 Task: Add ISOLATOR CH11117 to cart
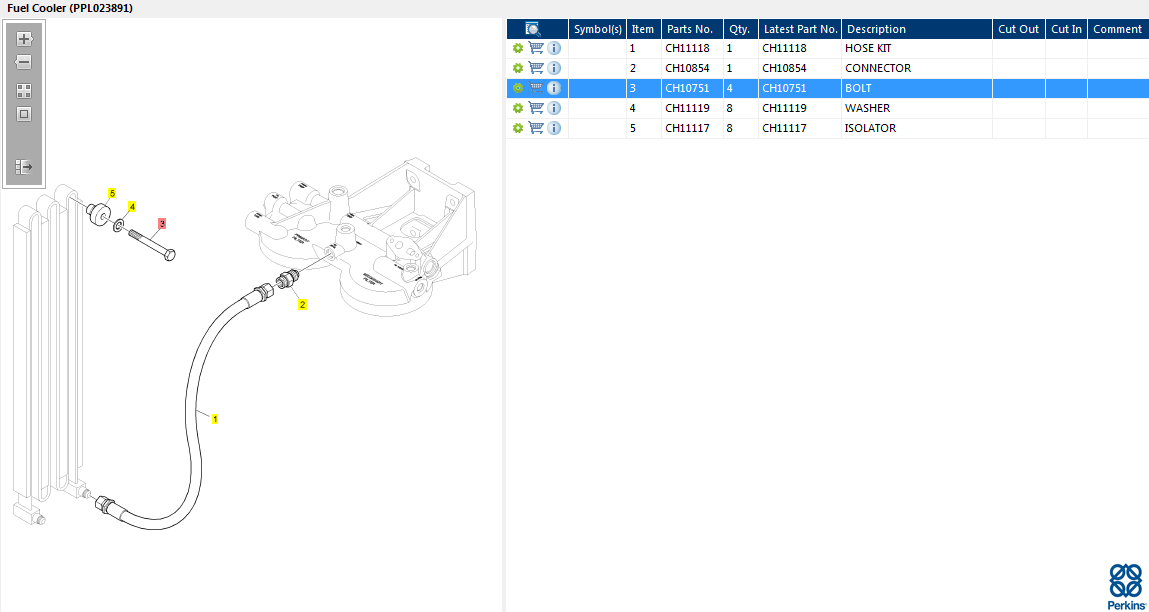coord(536,128)
